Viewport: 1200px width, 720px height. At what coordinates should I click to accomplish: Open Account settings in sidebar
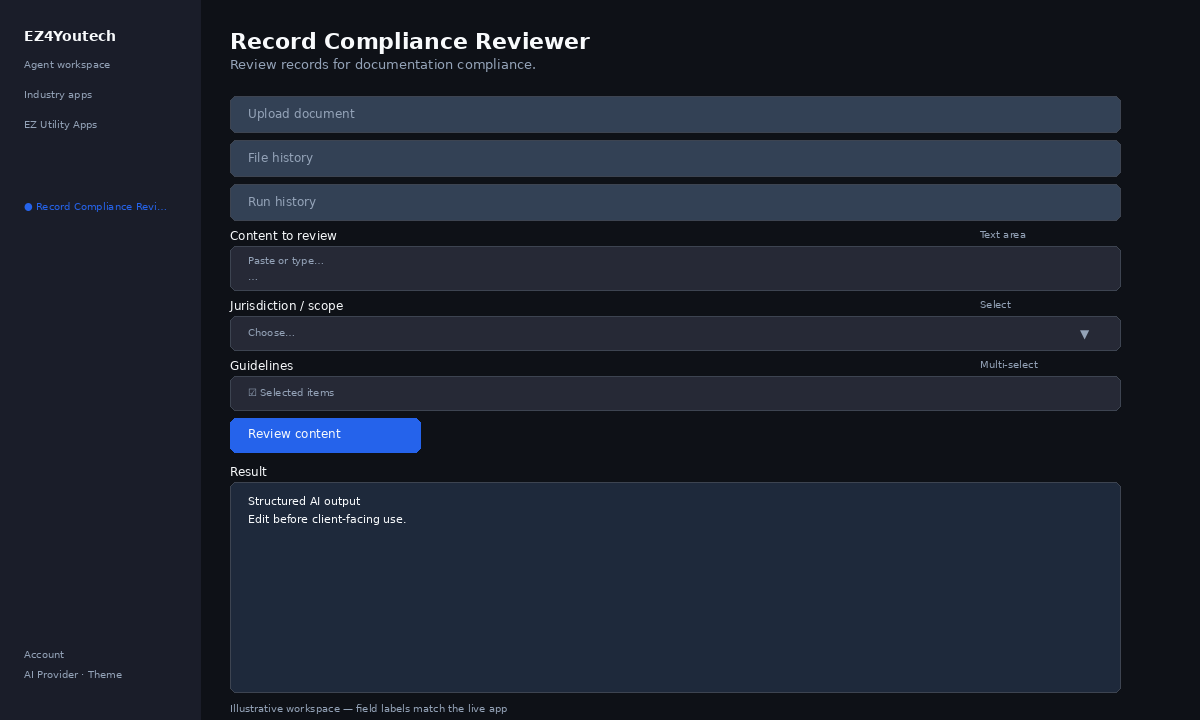44,655
